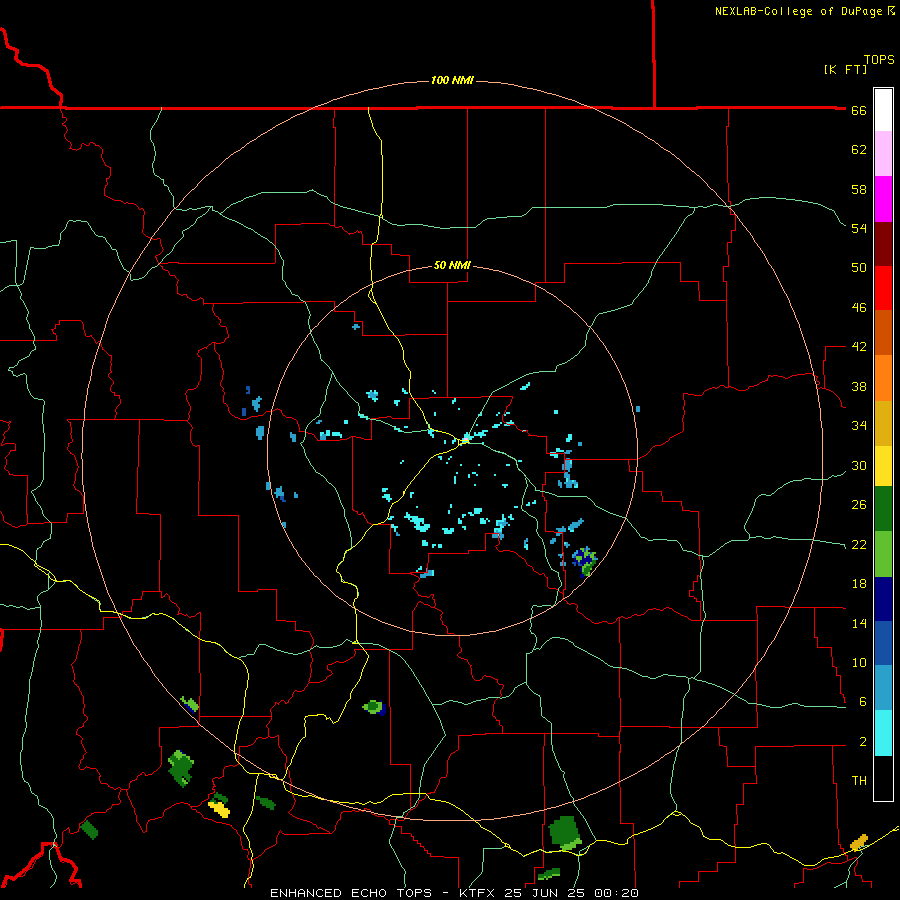Click the '50 NMI' range ring label
Image resolution: width=900 pixels, height=900 pixels.
(452, 265)
